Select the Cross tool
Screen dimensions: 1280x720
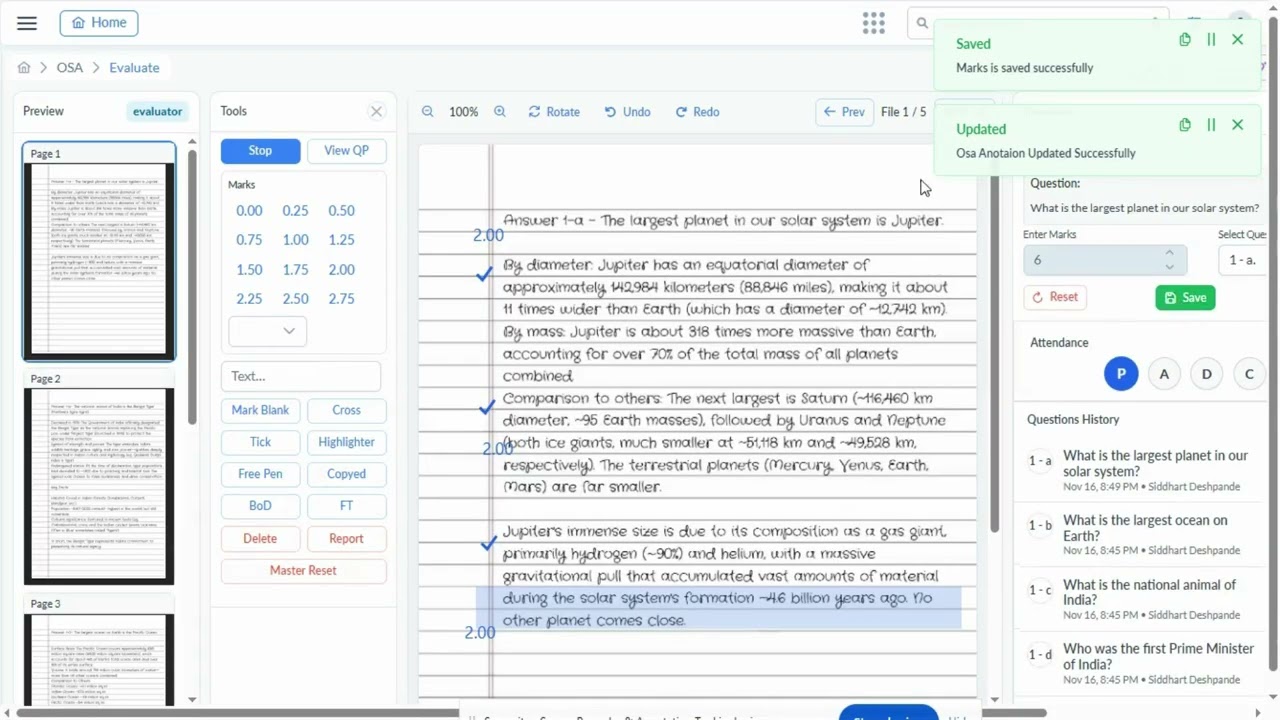click(346, 410)
